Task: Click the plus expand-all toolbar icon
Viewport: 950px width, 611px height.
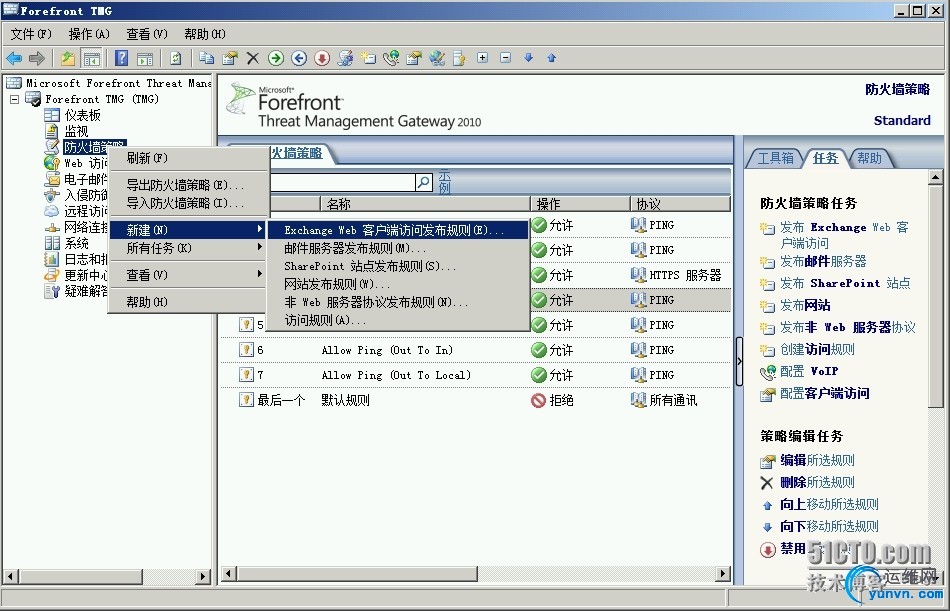Action: coord(482,58)
